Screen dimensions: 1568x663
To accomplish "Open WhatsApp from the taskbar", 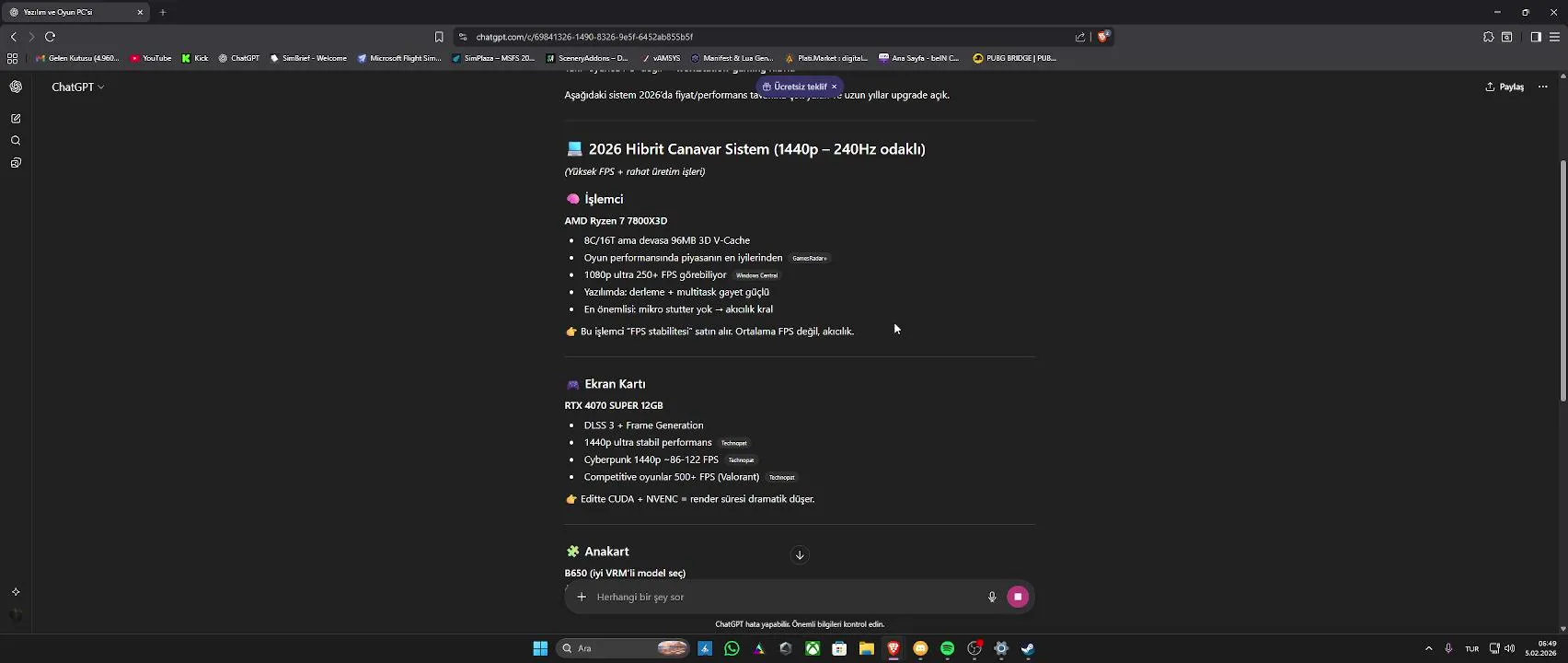I will pos(732,648).
